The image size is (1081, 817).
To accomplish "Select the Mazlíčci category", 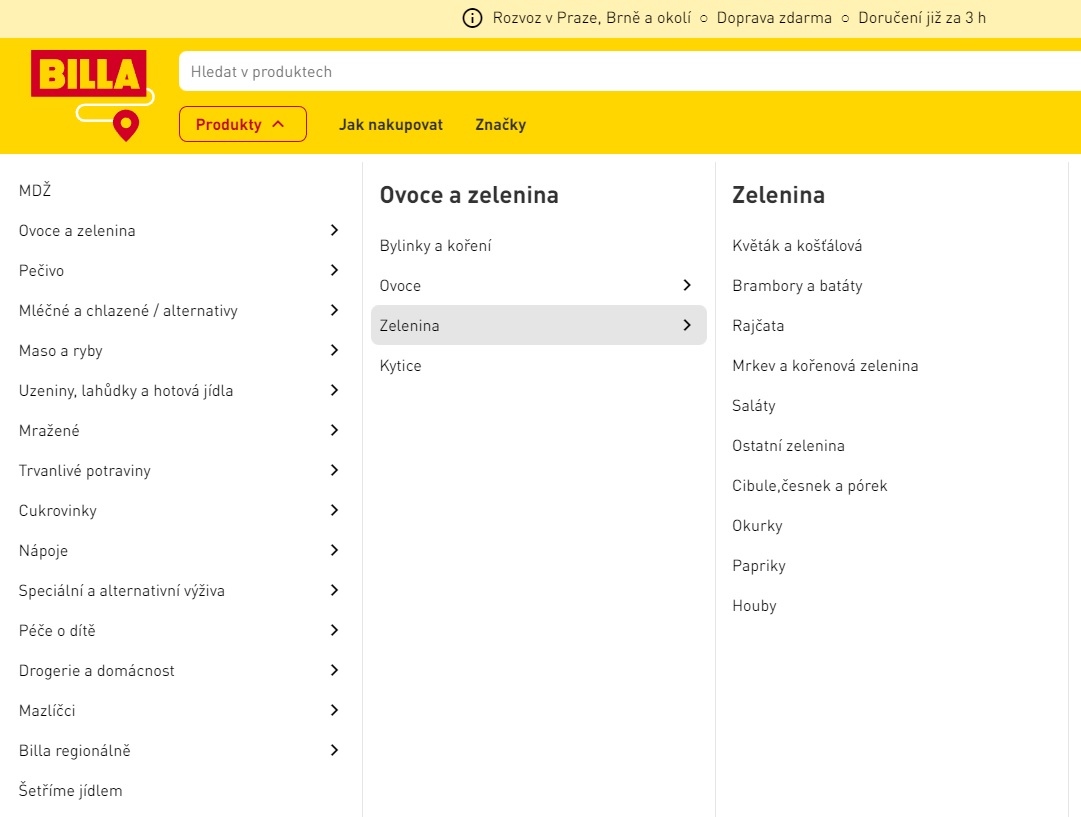I will [x=47, y=710].
